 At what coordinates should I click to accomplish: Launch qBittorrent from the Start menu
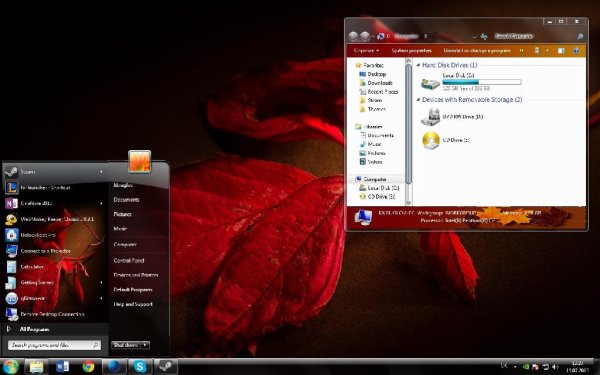(x=54, y=298)
